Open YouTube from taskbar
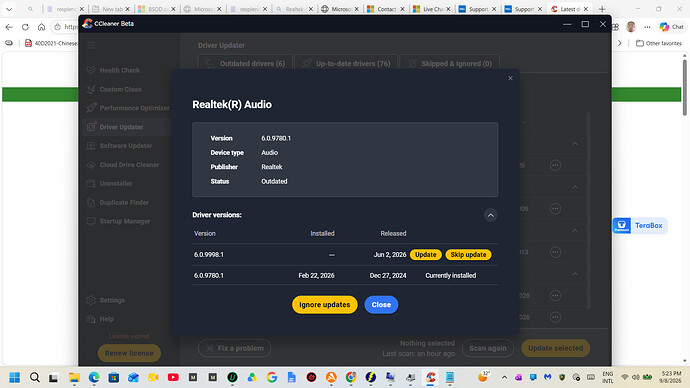This screenshot has width=690, height=388. click(x=173, y=377)
